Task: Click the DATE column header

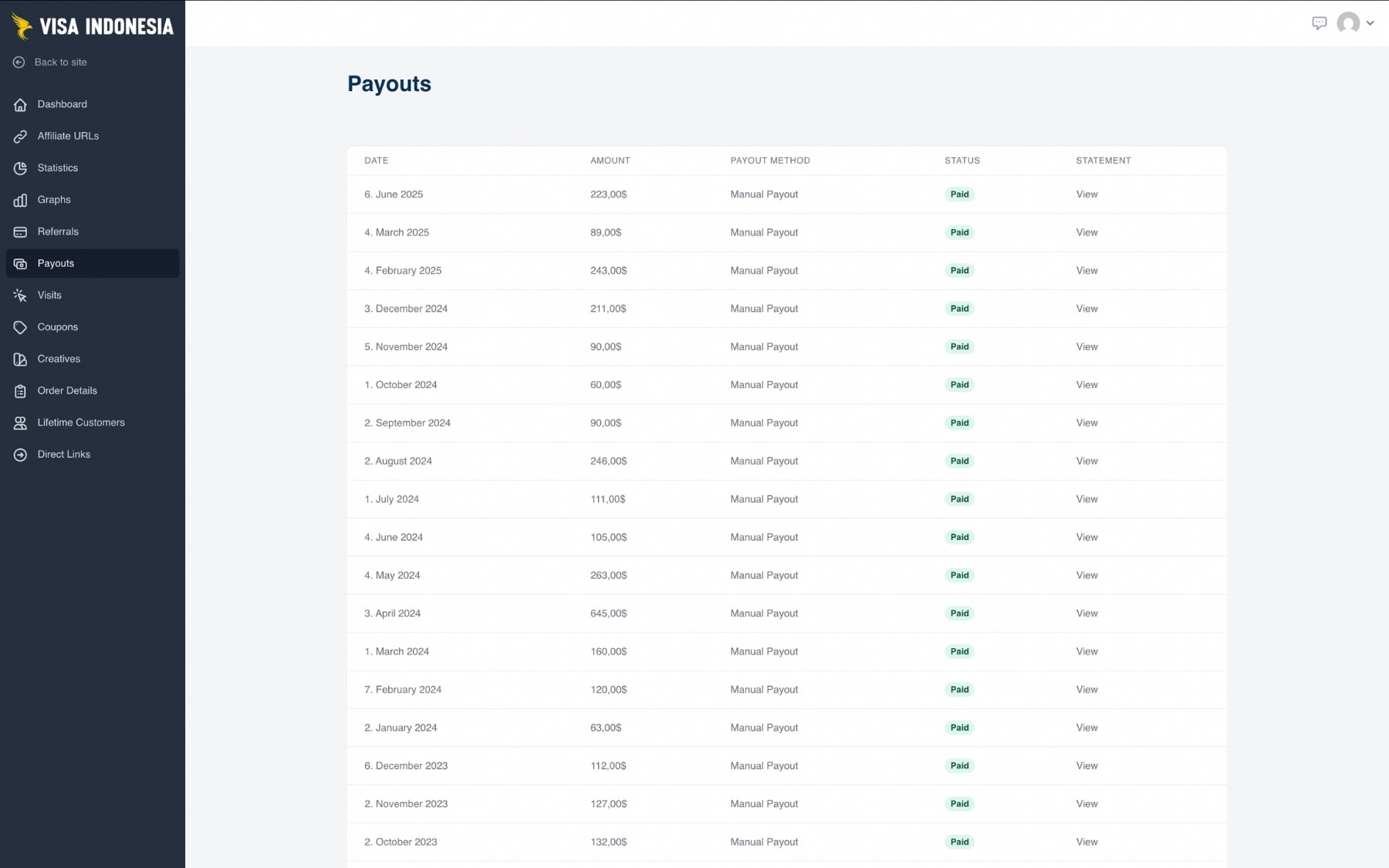Action: (376, 160)
